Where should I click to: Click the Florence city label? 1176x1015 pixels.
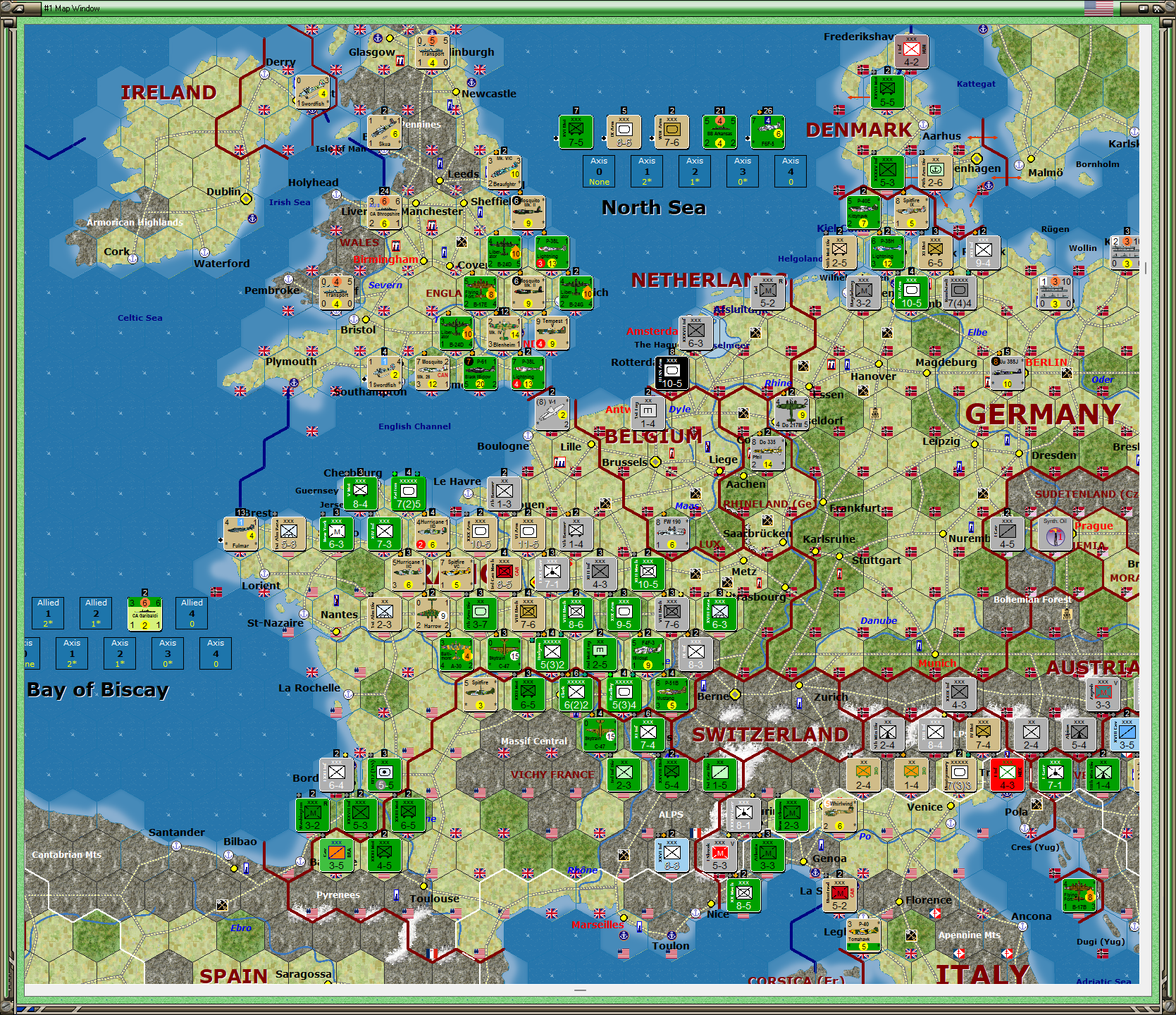[929, 900]
